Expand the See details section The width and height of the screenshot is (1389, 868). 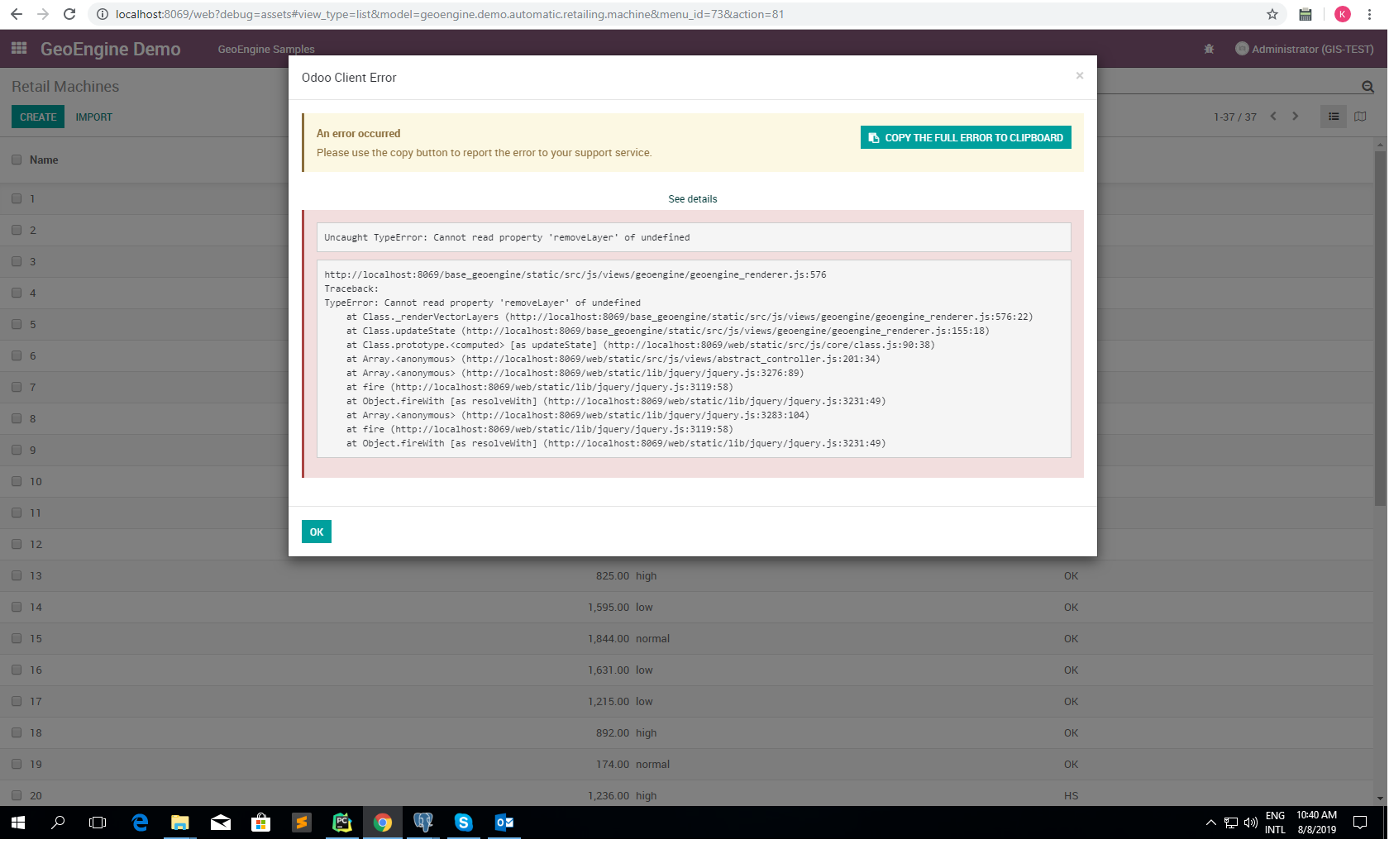[x=692, y=198]
